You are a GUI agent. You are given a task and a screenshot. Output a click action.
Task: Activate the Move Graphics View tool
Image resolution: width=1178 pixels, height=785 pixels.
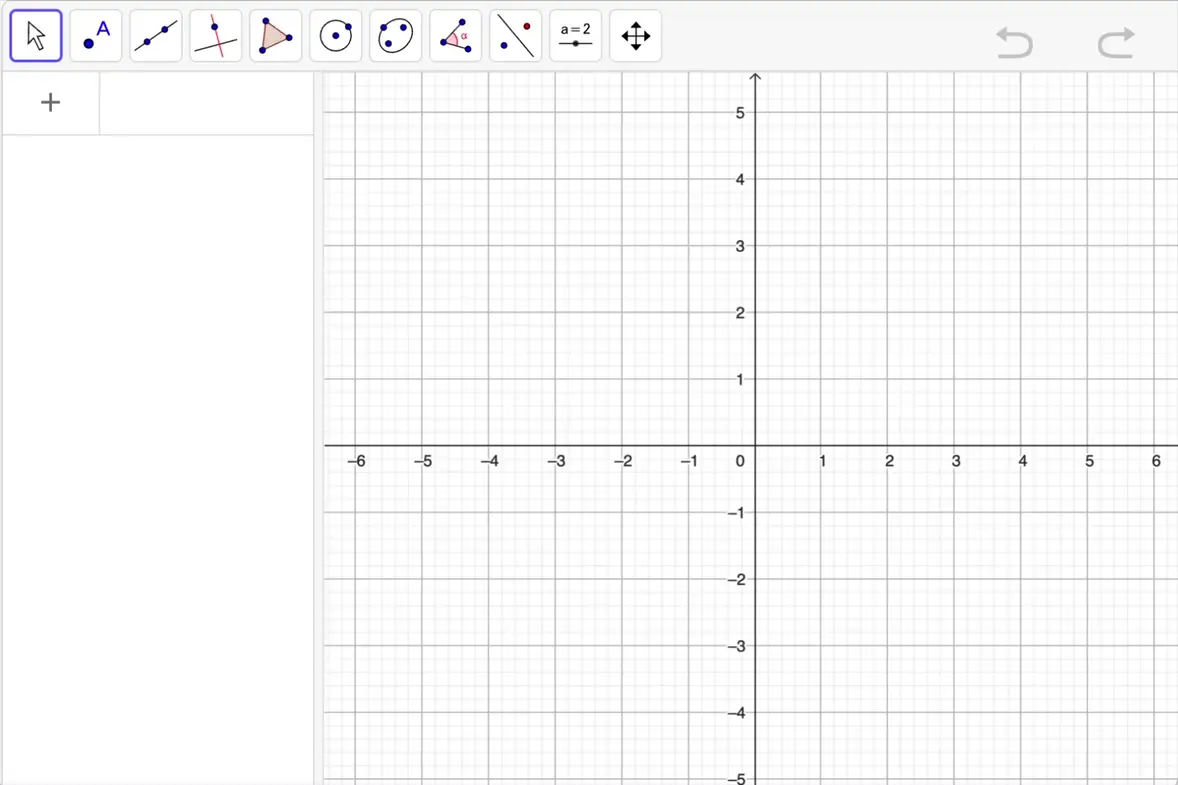[x=636, y=36]
